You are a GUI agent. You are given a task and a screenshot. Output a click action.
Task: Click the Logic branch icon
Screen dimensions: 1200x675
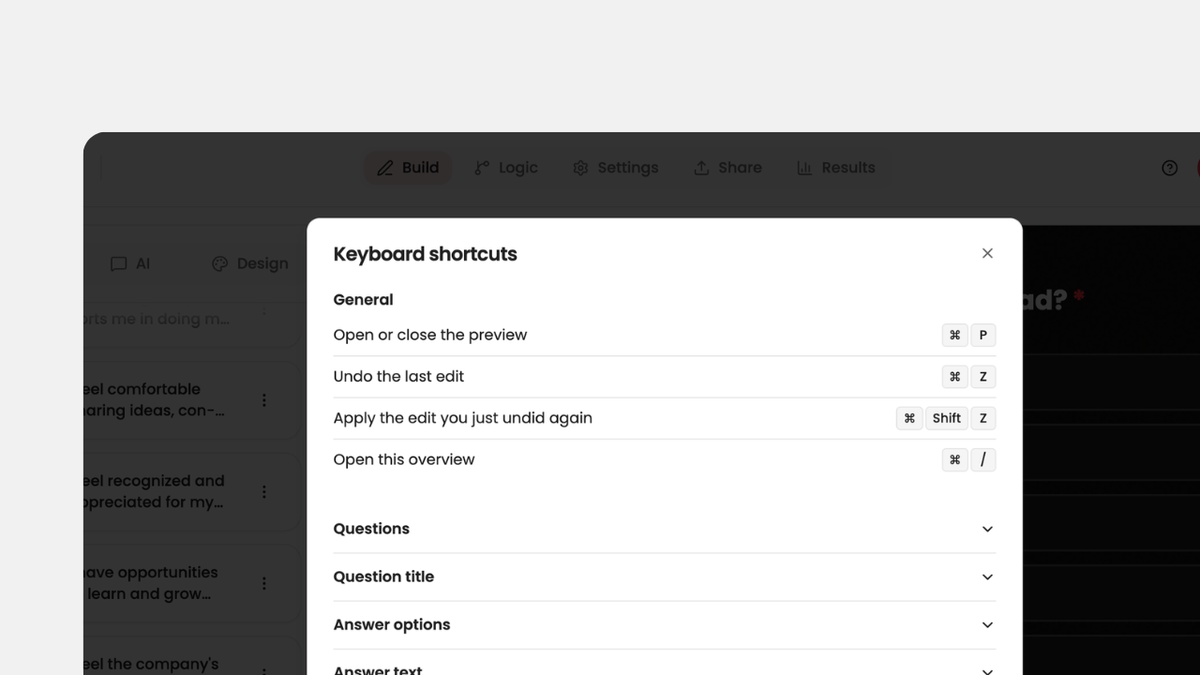[x=482, y=168]
